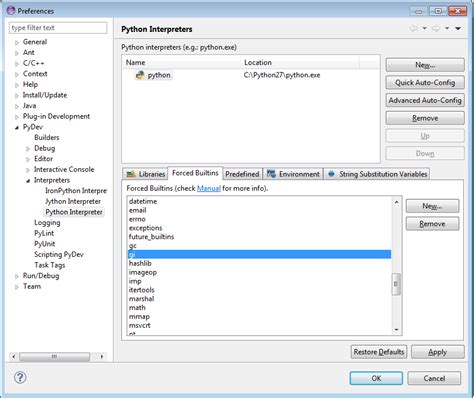Select IronPython Interpreter tree item
474x398 pixels.
(x=76, y=191)
